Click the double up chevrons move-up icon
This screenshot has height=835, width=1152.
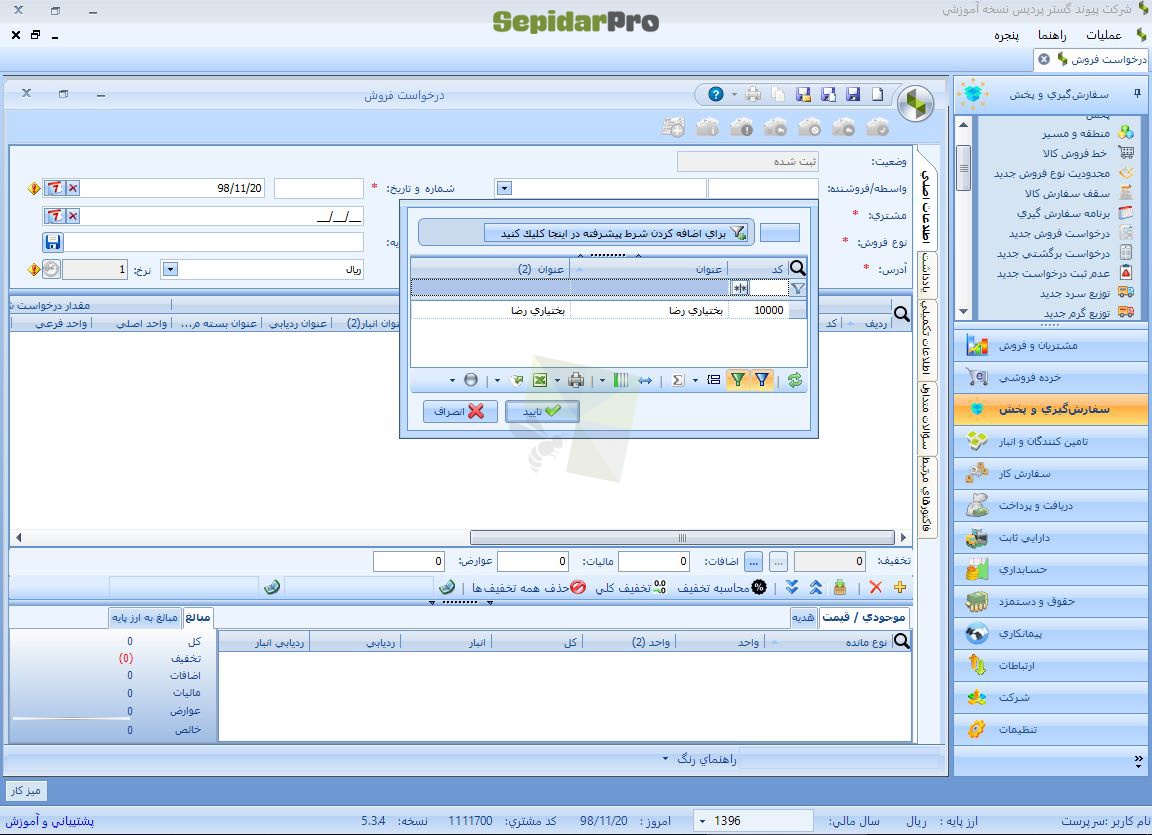pyautogui.click(x=816, y=588)
